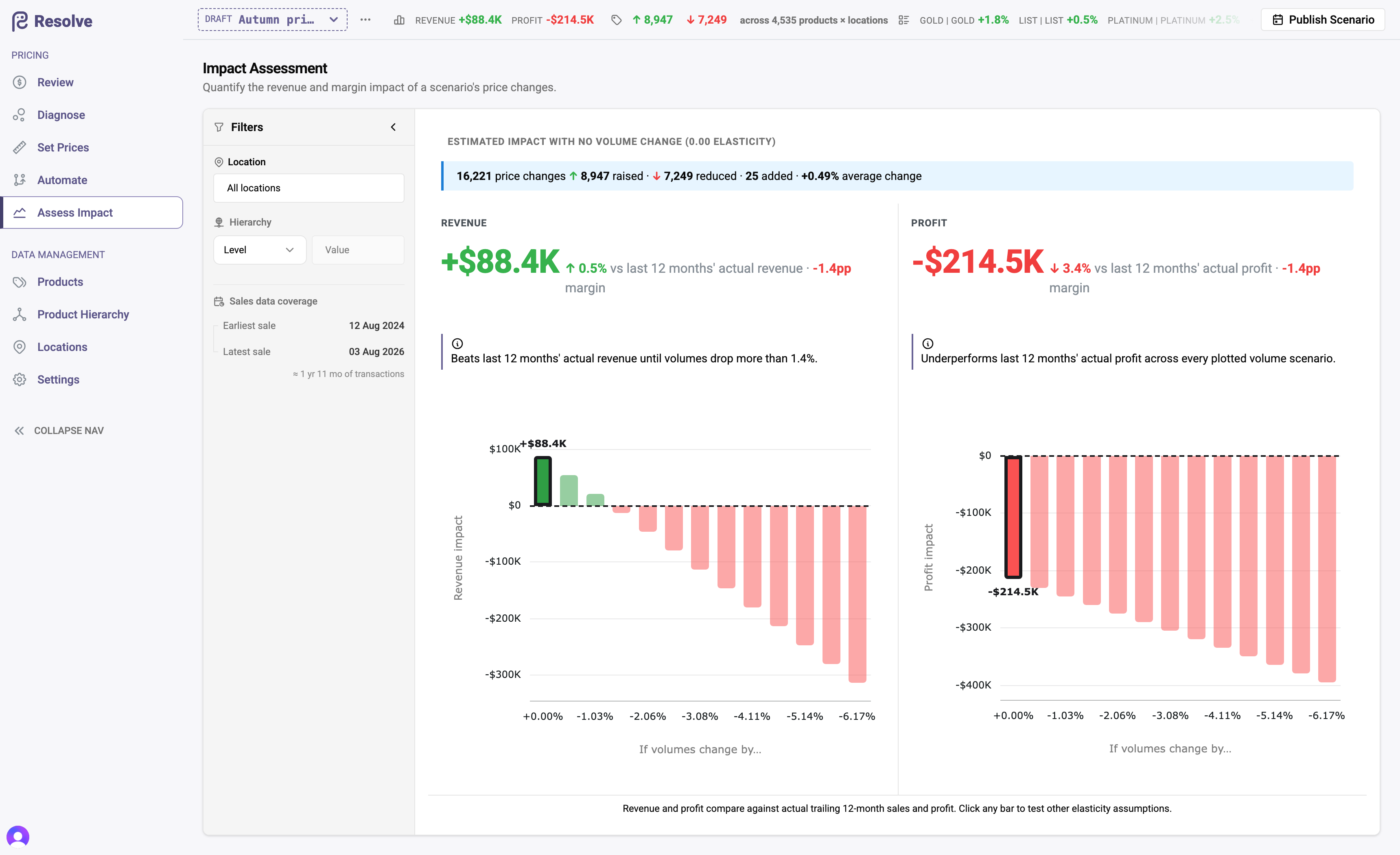The height and width of the screenshot is (855, 1400).
Task: Click the Publish Scenario button
Action: click(1323, 19)
